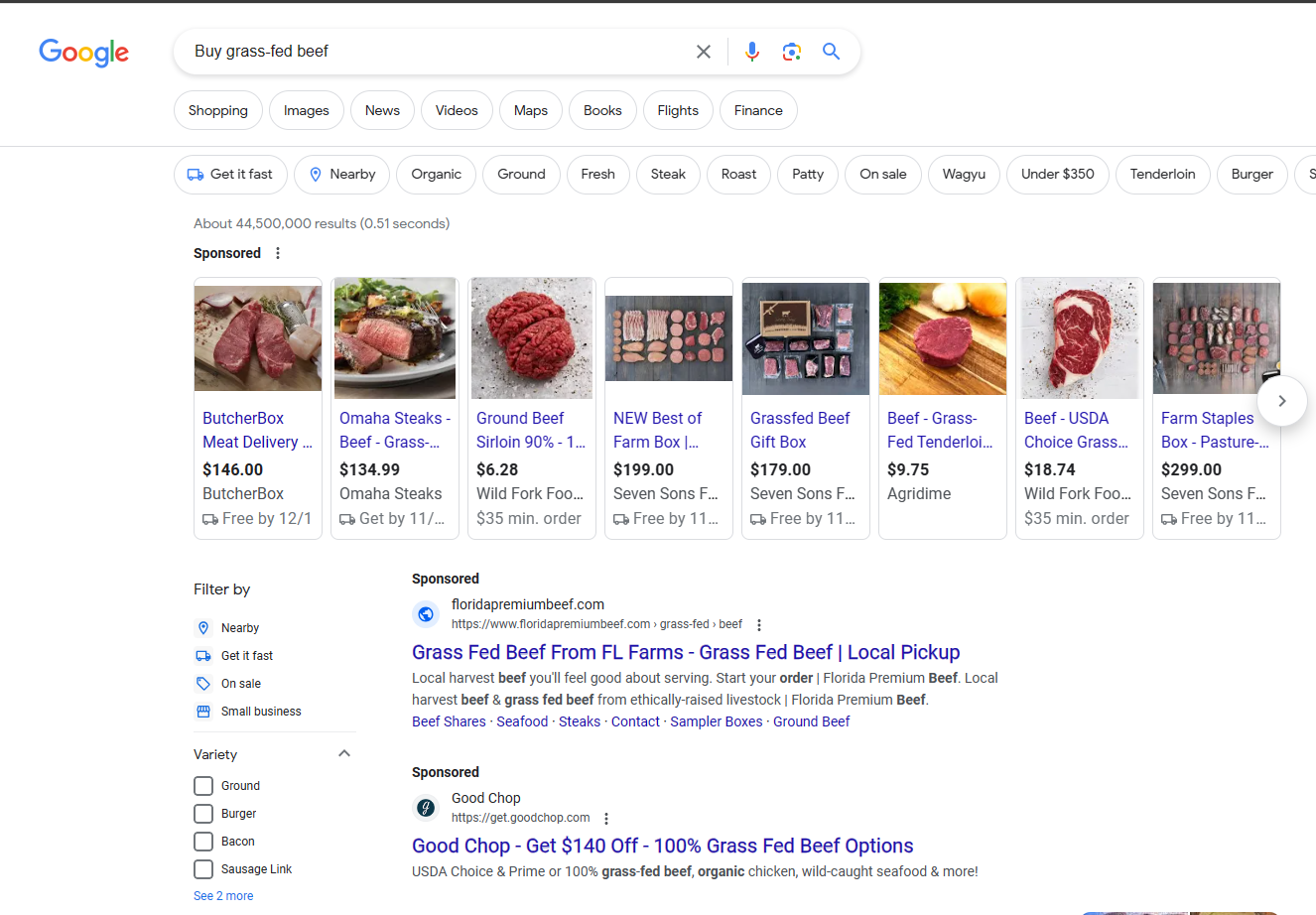
Task: Click Small business store icon in Filter by
Action: point(203,712)
